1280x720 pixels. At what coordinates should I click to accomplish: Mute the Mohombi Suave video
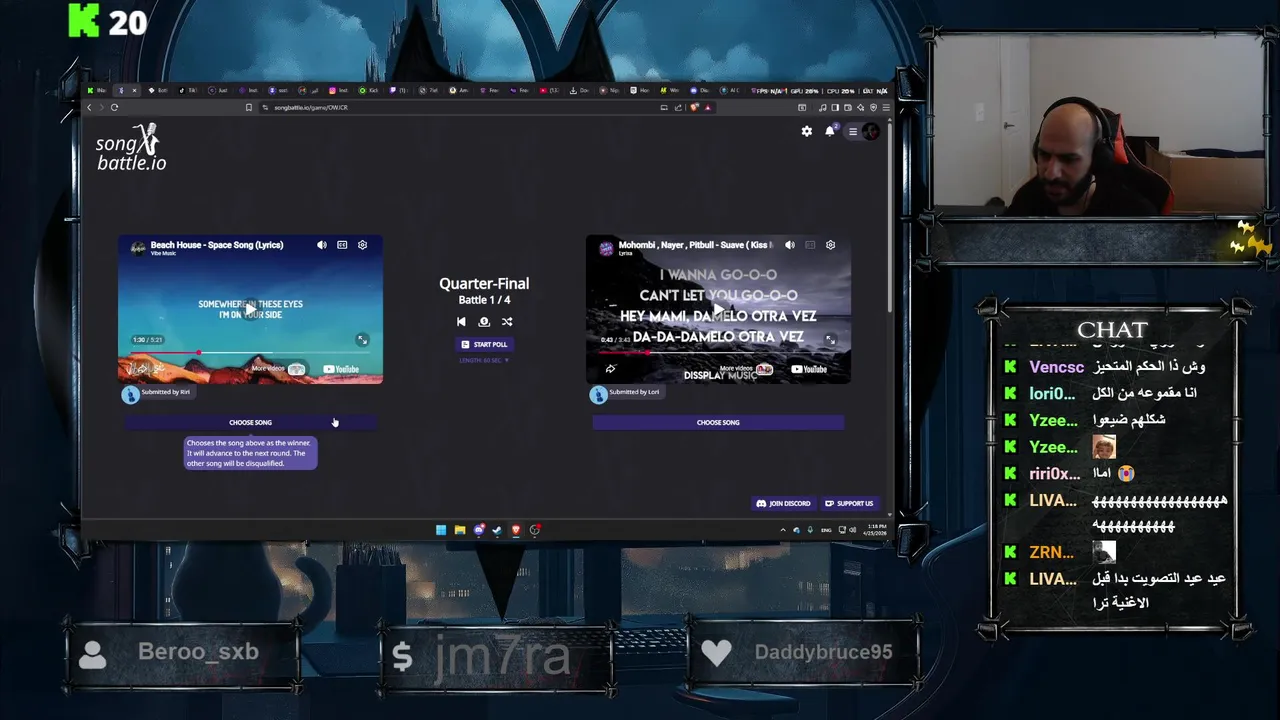pos(790,245)
